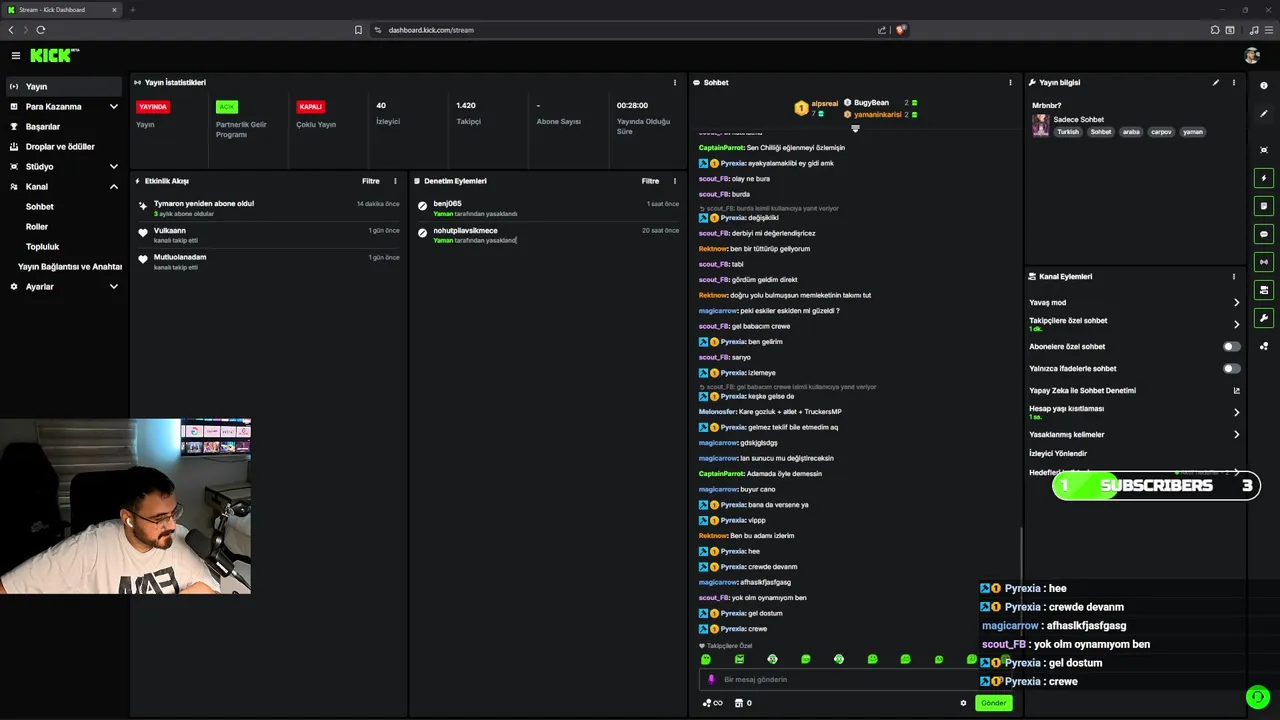
Task: Toggle the note panel icon in right sidebar
Action: click(1264, 206)
